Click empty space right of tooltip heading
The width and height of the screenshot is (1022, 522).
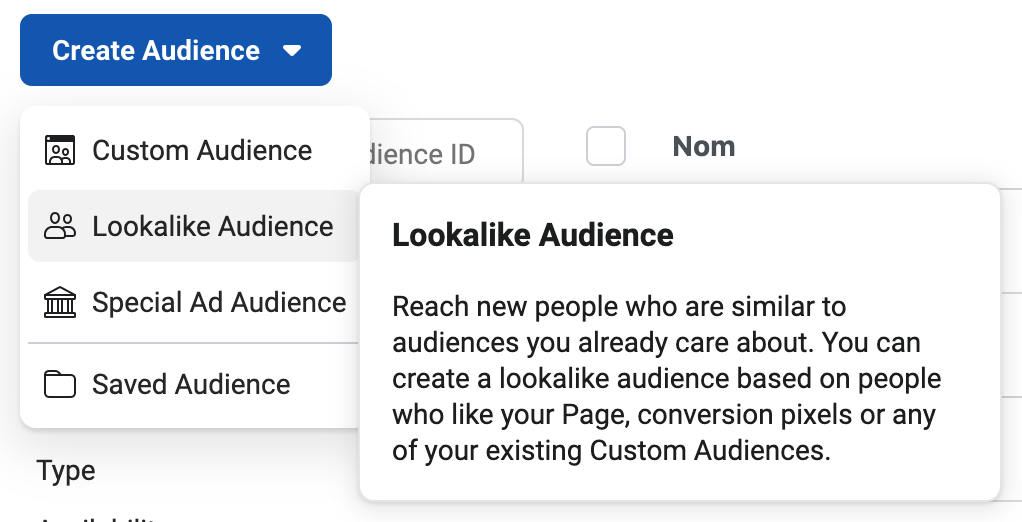click(840, 235)
